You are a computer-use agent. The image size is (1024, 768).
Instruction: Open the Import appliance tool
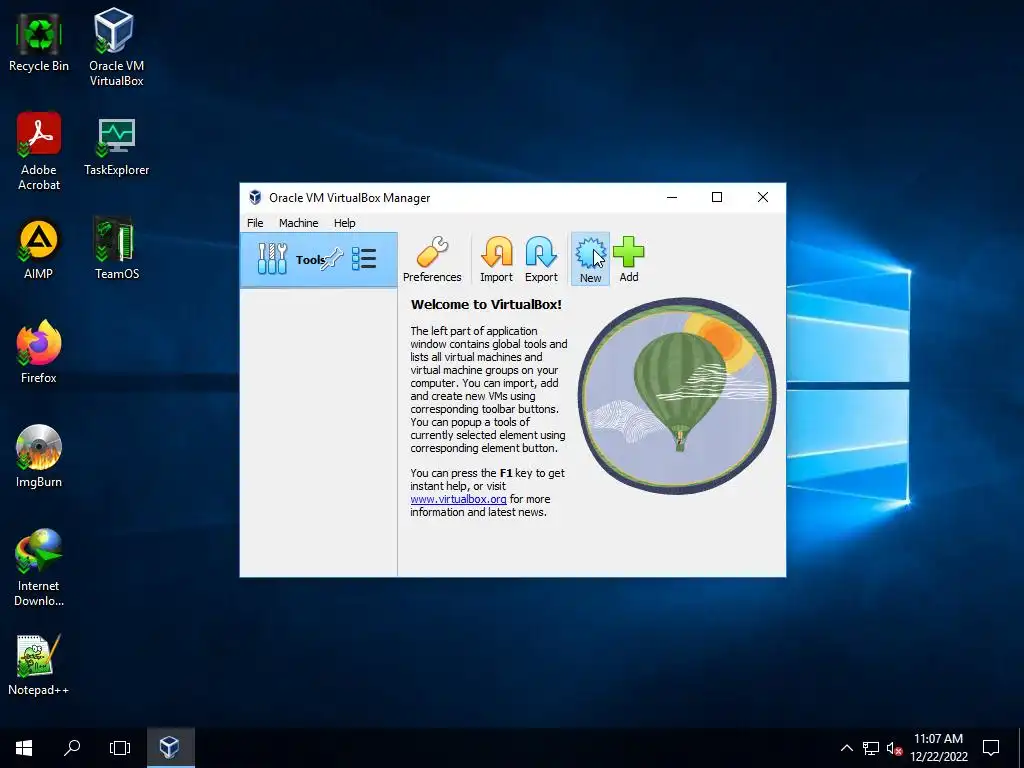pyautogui.click(x=496, y=259)
